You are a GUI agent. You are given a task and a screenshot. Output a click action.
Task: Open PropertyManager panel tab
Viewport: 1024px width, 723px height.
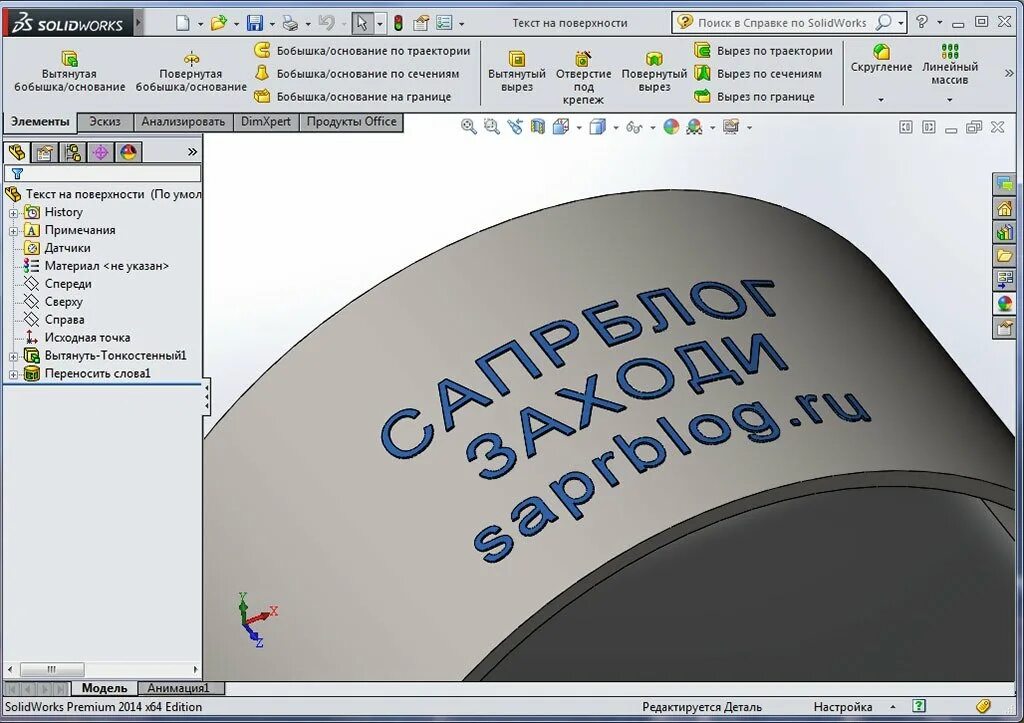point(45,152)
